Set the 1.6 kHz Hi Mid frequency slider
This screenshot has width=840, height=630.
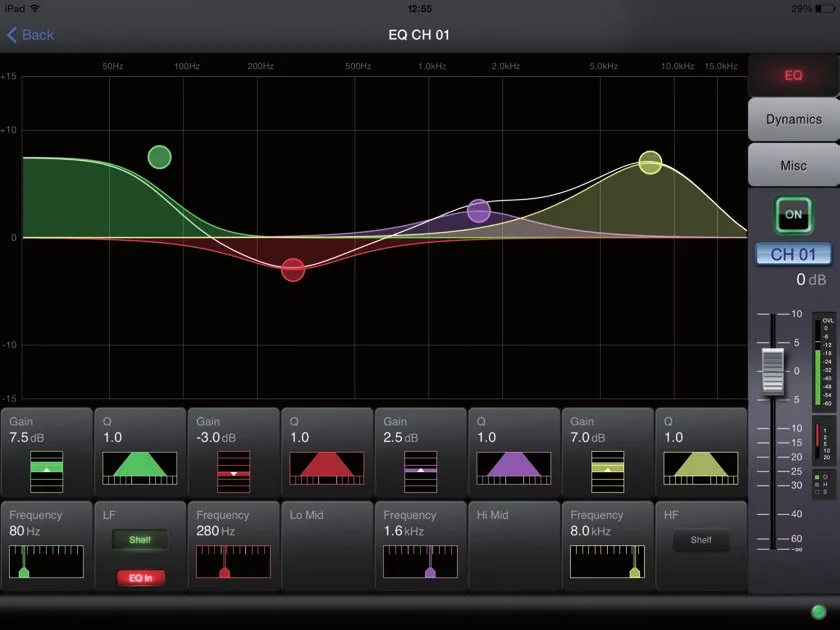point(421,561)
